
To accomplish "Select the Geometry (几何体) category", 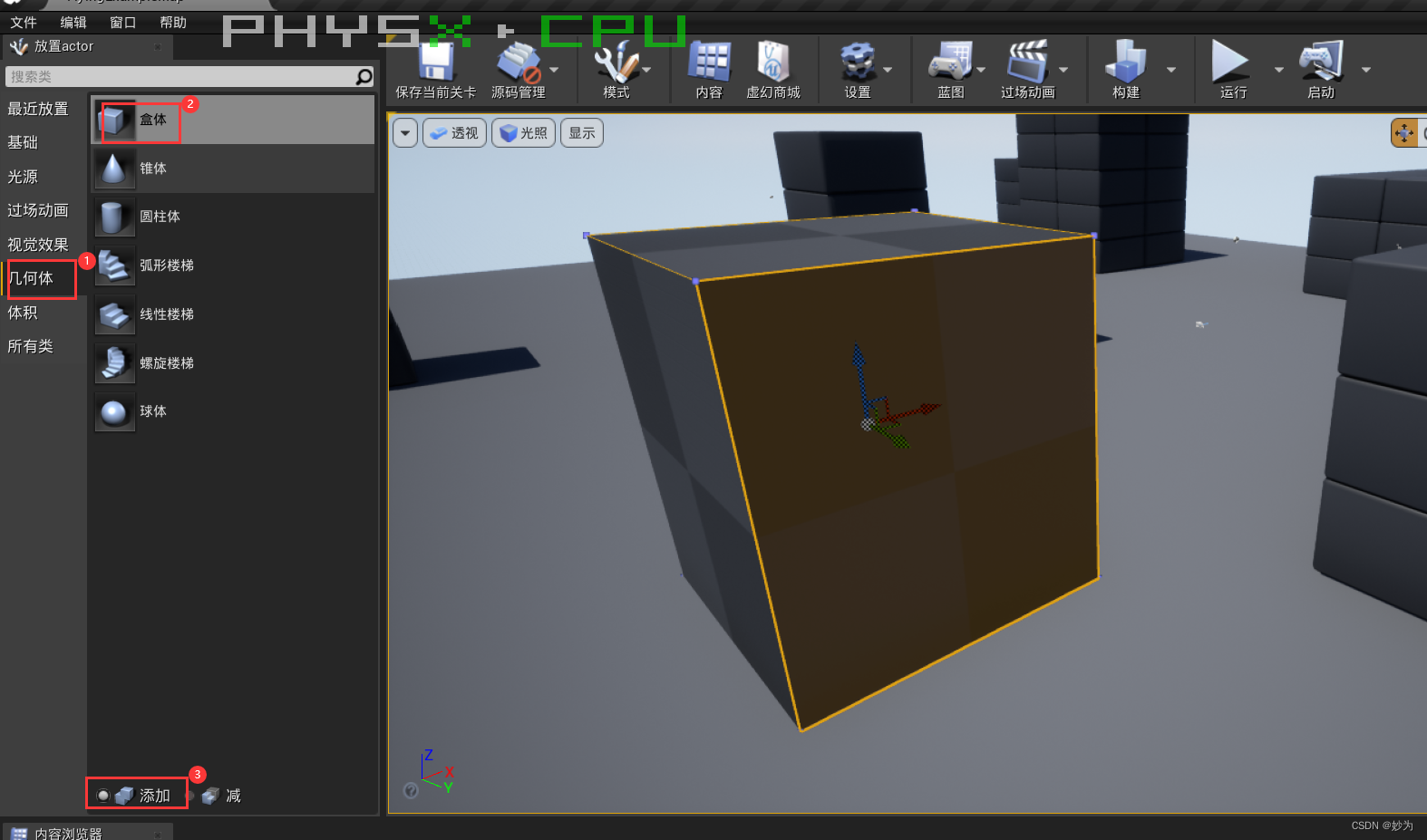I will point(31,278).
